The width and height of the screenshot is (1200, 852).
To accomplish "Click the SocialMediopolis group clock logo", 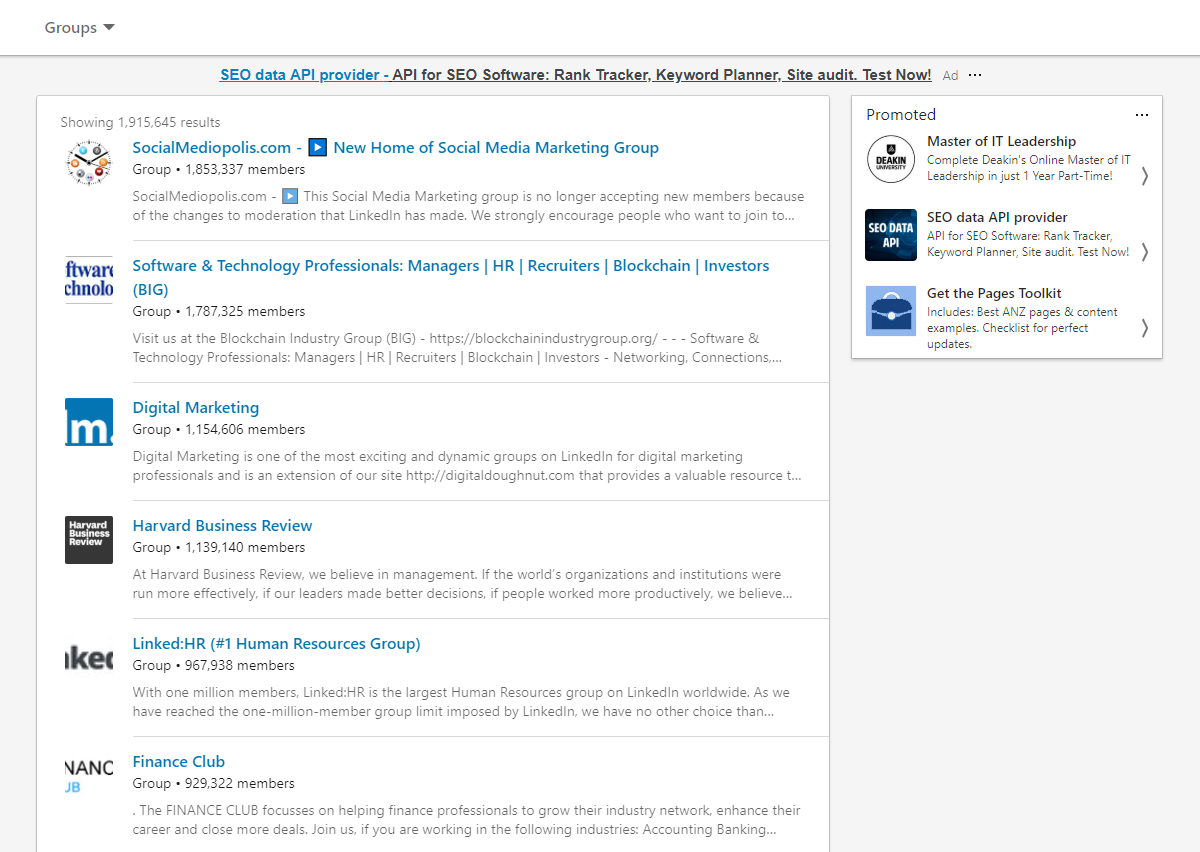I will coord(89,162).
